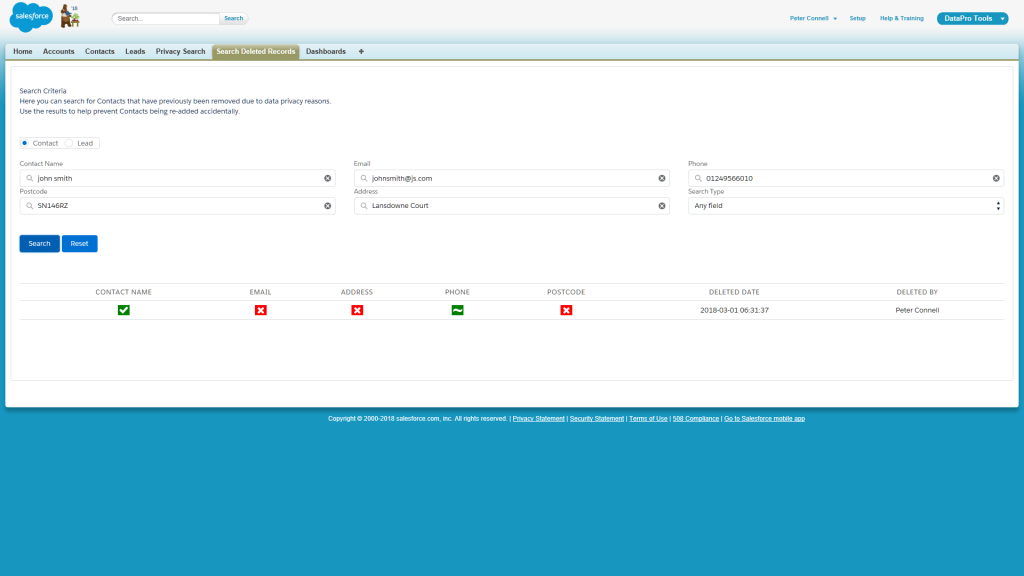The image size is (1024, 576).
Task: Clear the Address field using its X icon
Action: 662,206
